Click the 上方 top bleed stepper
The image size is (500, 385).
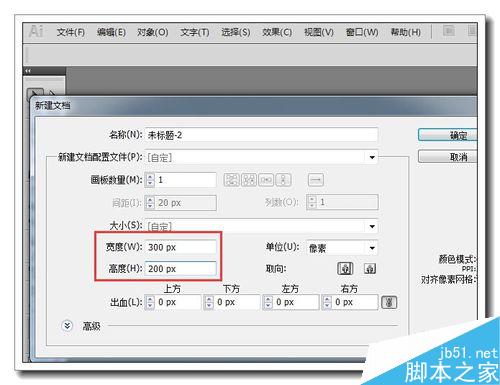(x=150, y=302)
